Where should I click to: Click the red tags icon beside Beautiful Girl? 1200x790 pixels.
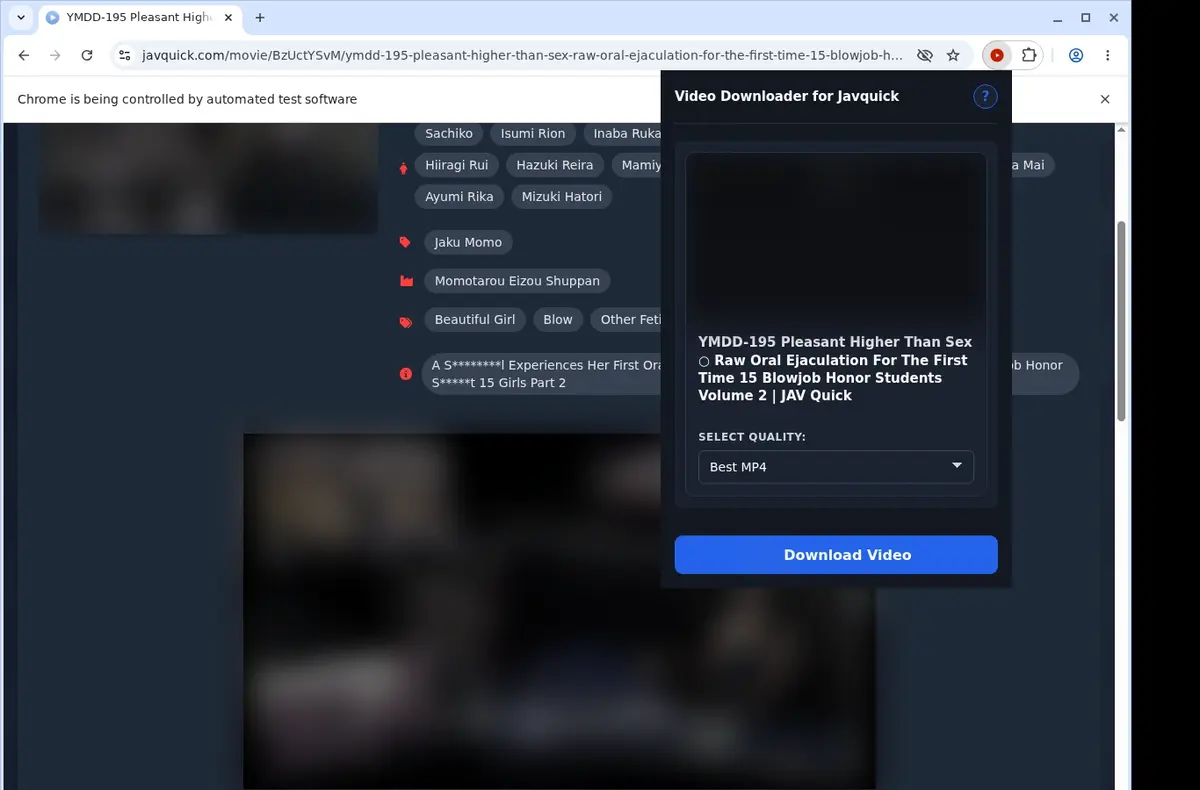[406, 322]
